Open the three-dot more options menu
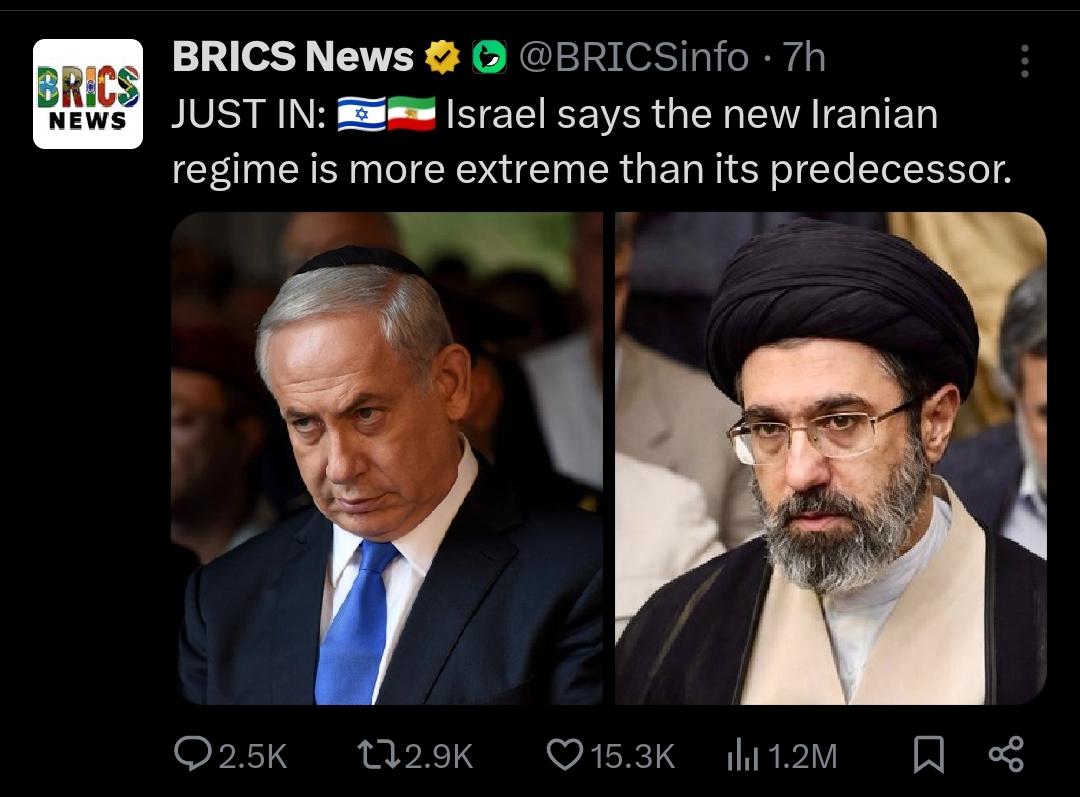 click(x=1025, y=61)
